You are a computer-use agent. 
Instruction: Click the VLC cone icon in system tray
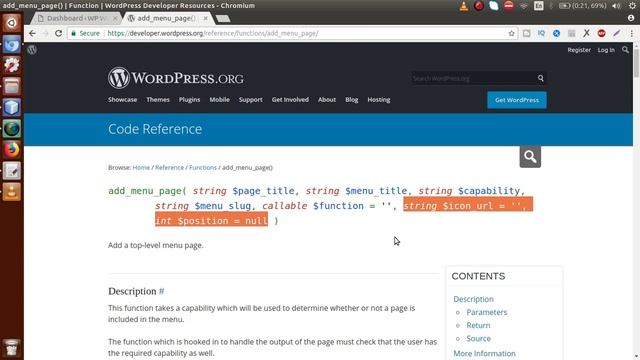coord(464,6)
